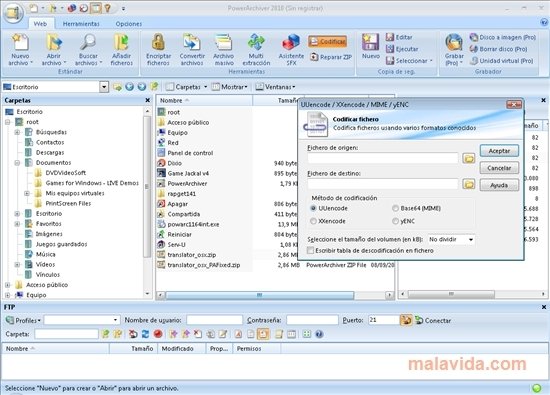Select Reparar ZIP tool
Screen dimensions: 550x395
click(x=331, y=57)
